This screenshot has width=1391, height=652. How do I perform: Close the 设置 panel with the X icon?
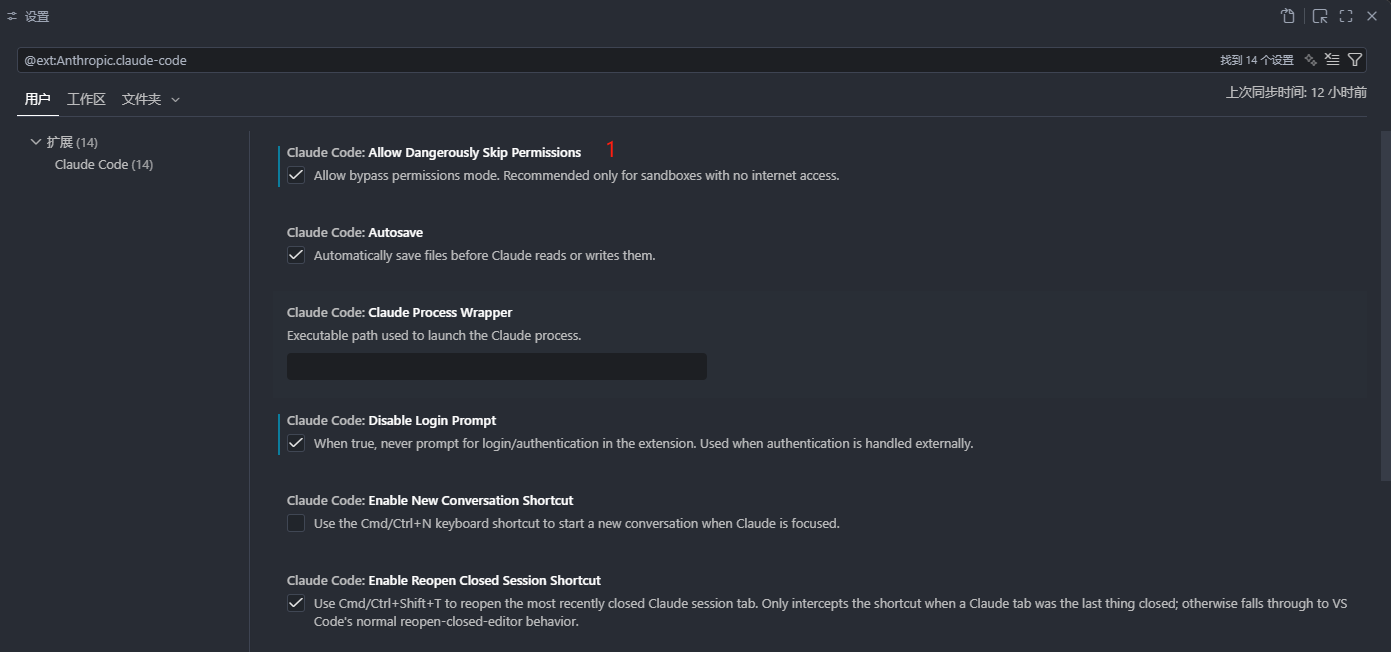(1372, 16)
